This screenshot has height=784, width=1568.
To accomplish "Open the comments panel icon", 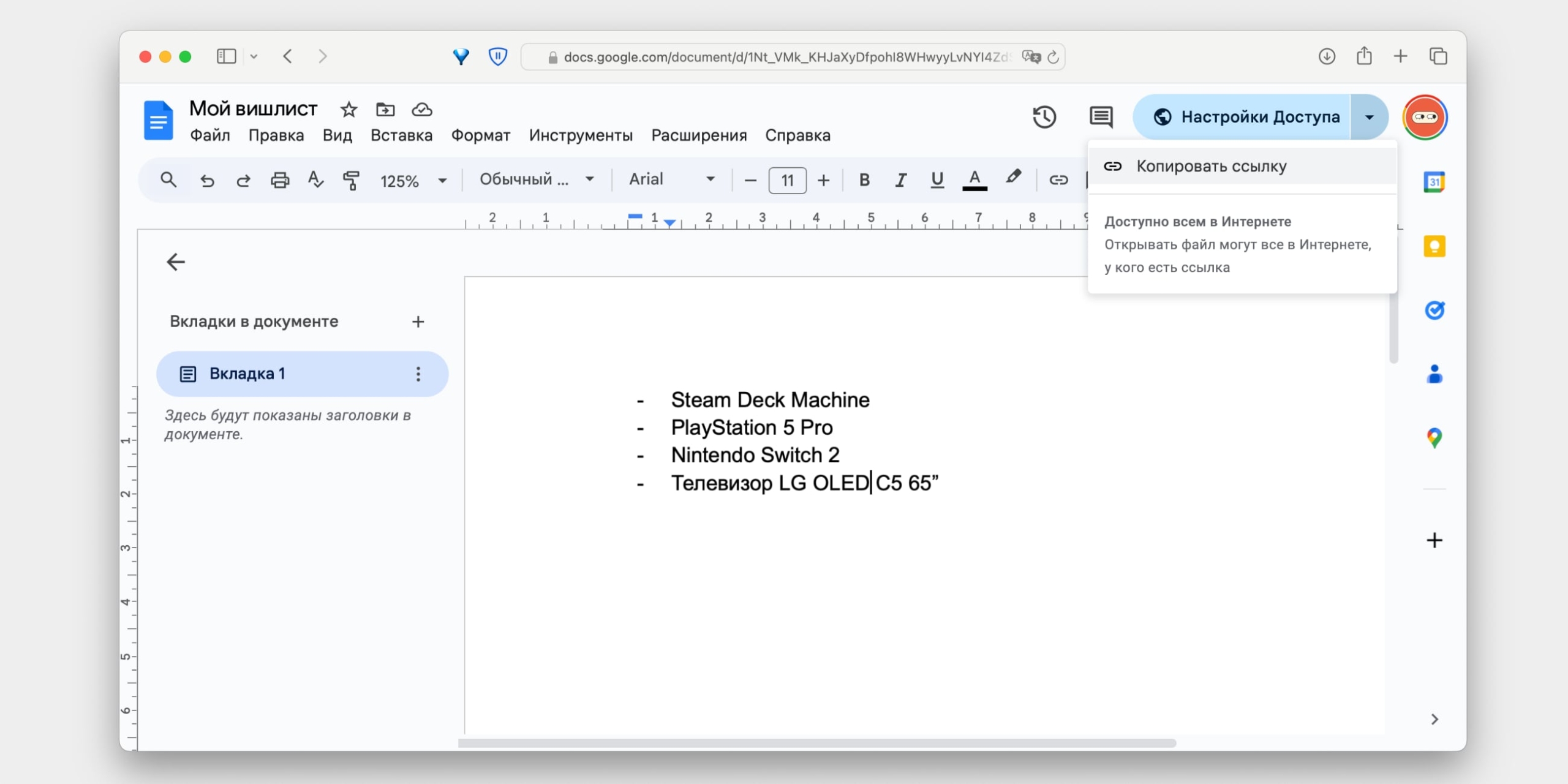I will click(1101, 117).
